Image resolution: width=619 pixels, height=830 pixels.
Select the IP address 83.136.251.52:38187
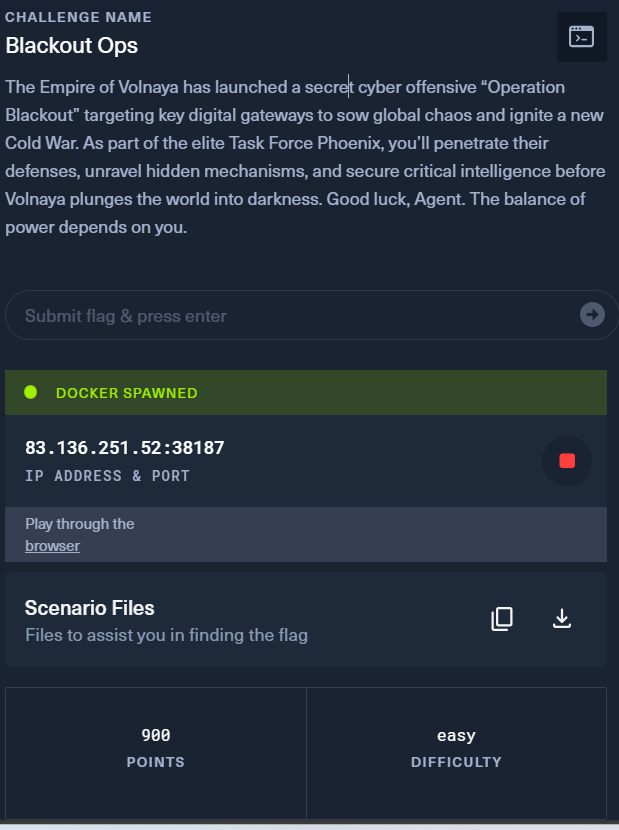point(125,448)
